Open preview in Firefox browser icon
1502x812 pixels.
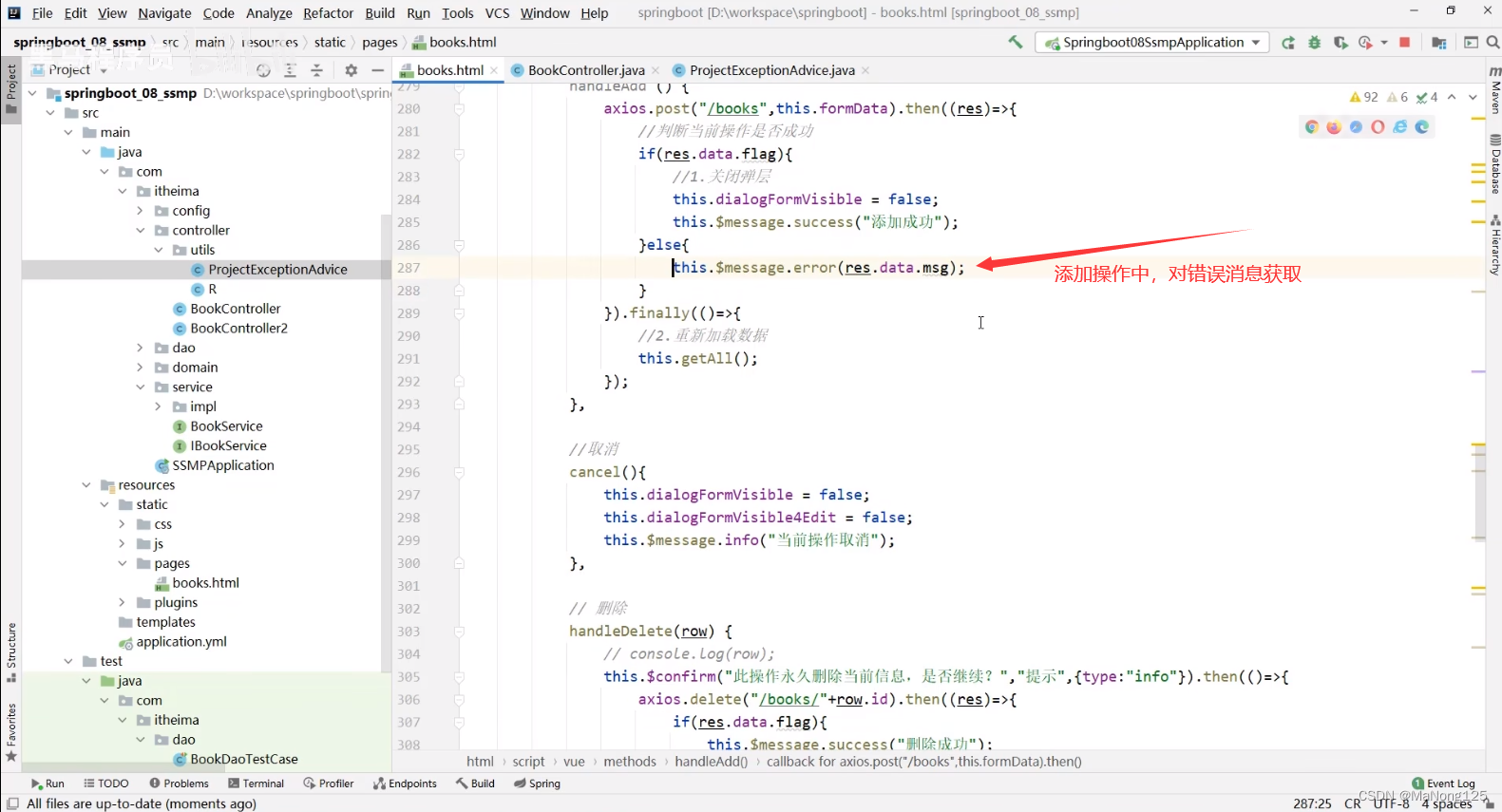point(1334,127)
